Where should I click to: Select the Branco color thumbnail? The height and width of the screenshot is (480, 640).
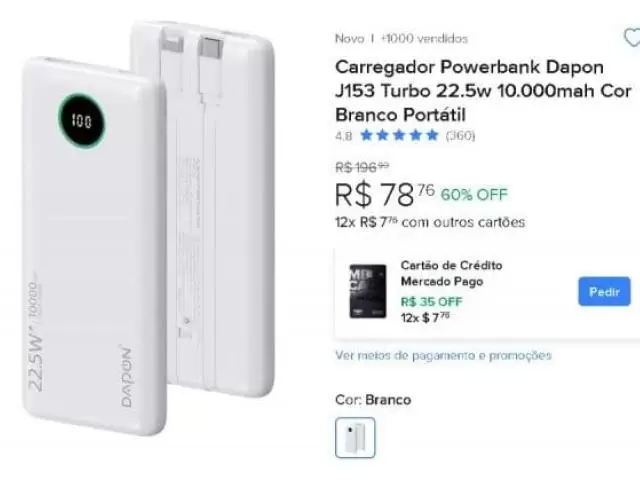pyautogui.click(x=355, y=438)
